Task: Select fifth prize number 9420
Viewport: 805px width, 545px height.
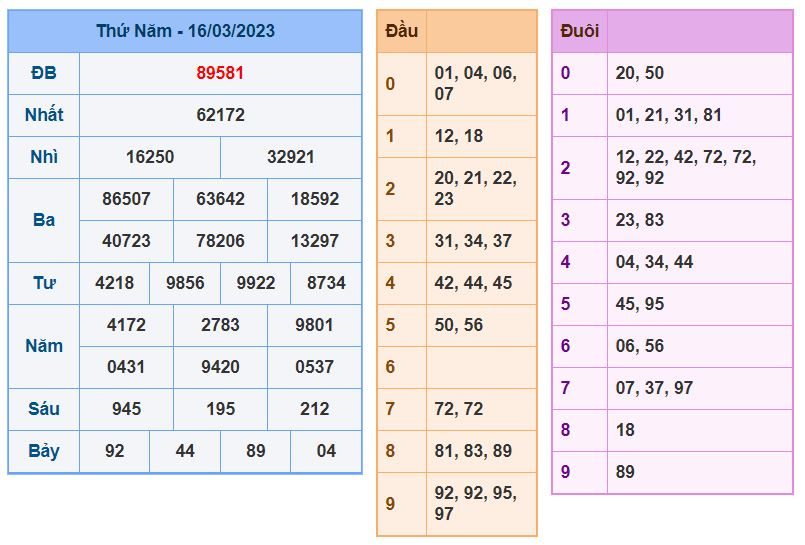Action: click(220, 367)
